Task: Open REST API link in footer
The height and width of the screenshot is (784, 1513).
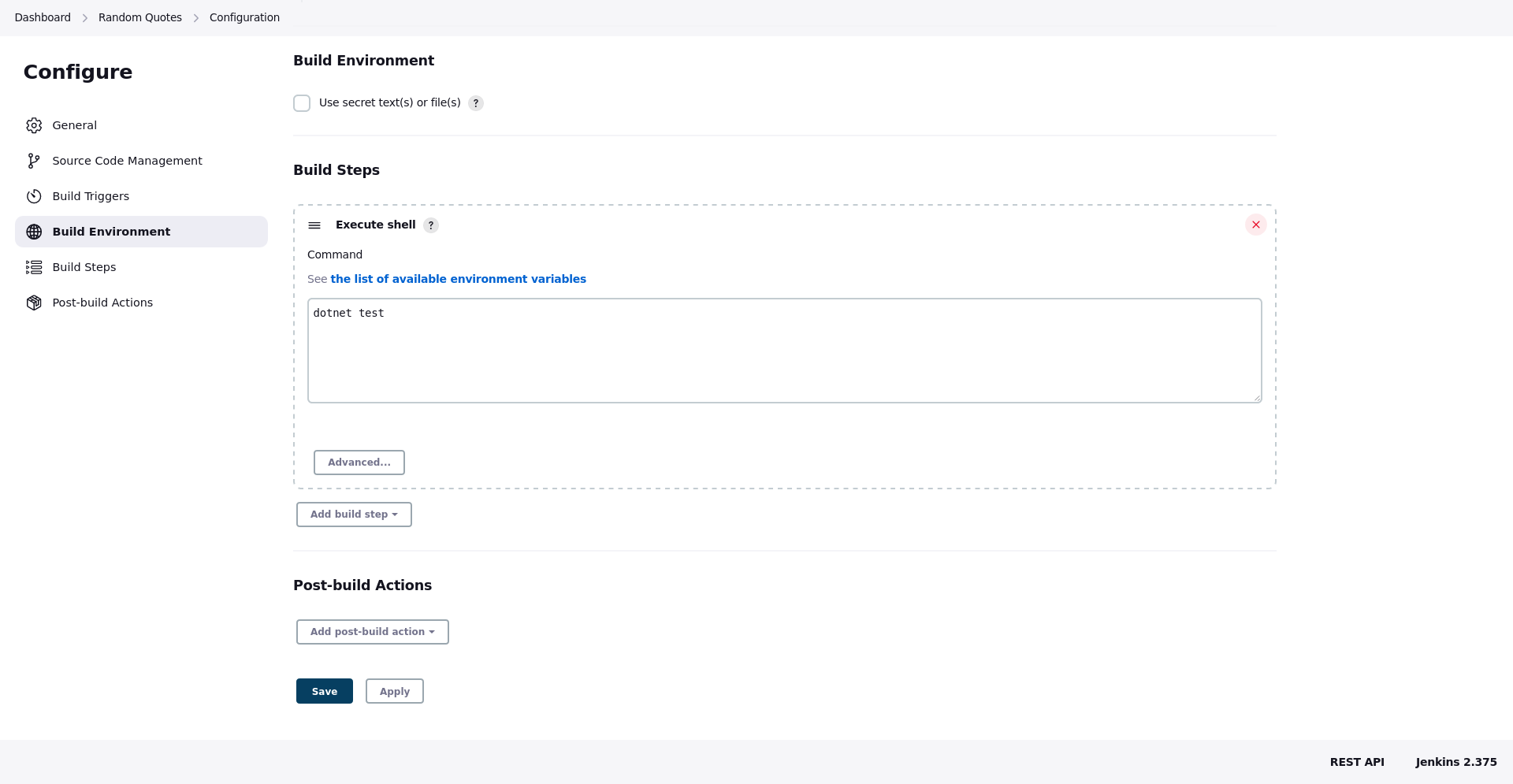Action: (1357, 762)
